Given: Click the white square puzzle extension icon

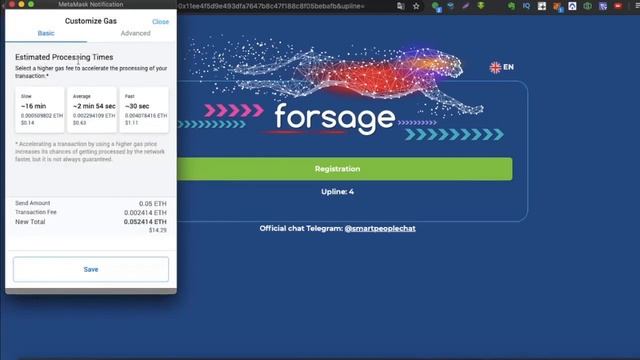Looking at the screenshot, I should pyautogui.click(x=542, y=6).
